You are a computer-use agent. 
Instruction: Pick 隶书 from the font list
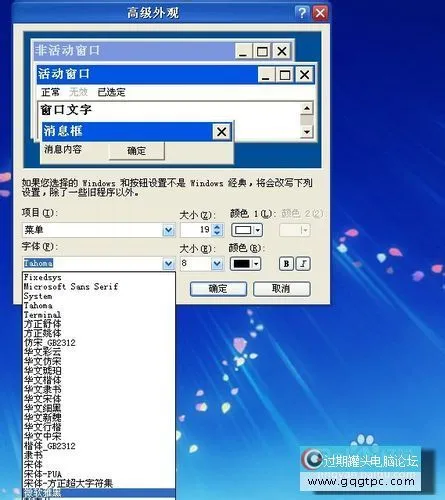(99, 455)
